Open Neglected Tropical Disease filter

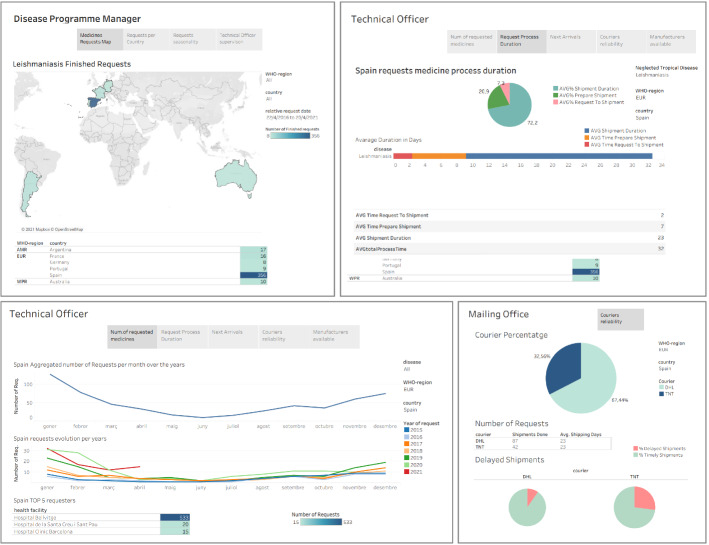666,71
